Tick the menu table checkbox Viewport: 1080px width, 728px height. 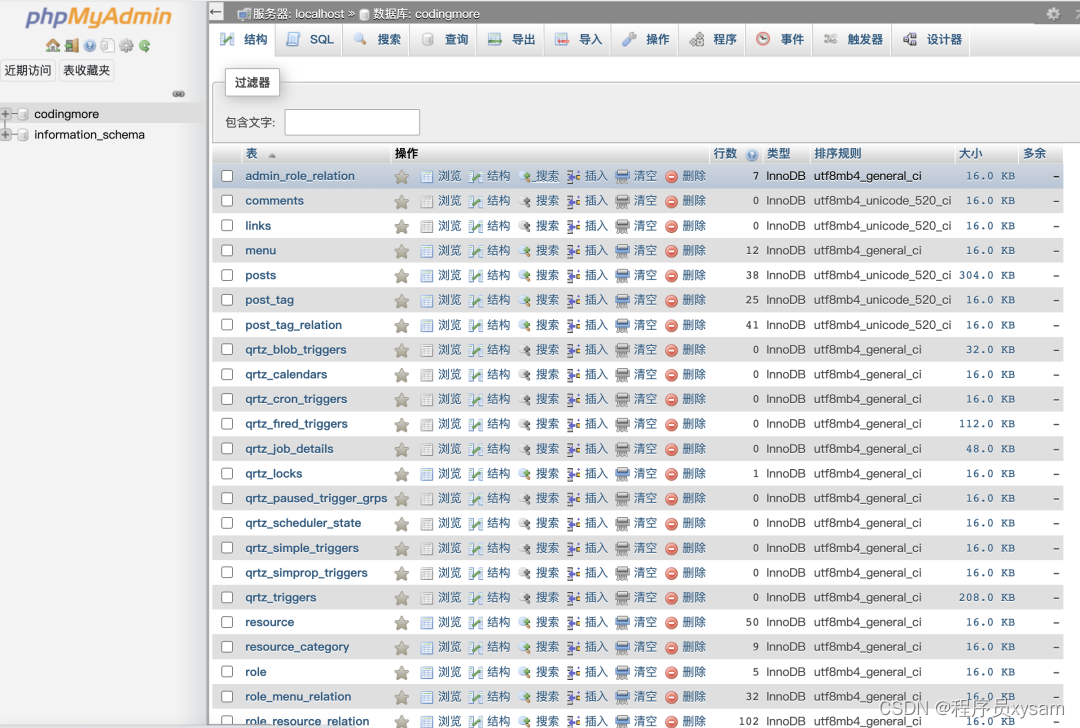[227, 250]
